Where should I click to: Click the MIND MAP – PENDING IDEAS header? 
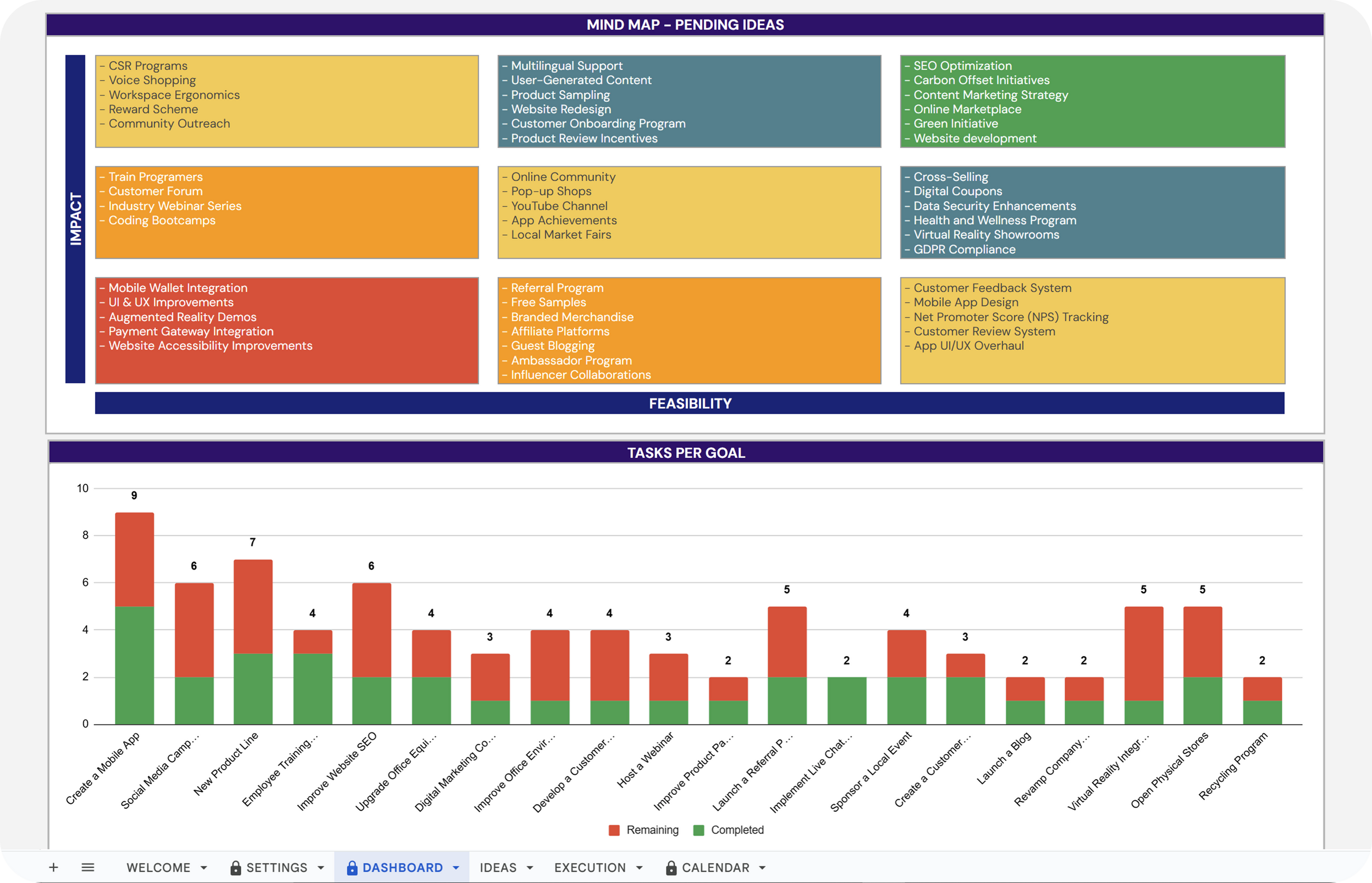coord(685,25)
